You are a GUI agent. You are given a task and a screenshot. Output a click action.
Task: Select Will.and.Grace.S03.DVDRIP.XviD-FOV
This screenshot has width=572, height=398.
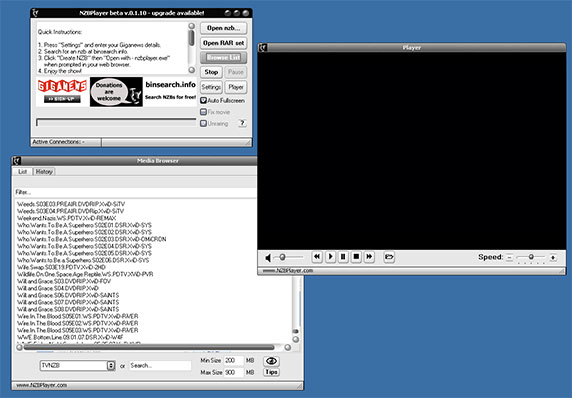pos(64,281)
